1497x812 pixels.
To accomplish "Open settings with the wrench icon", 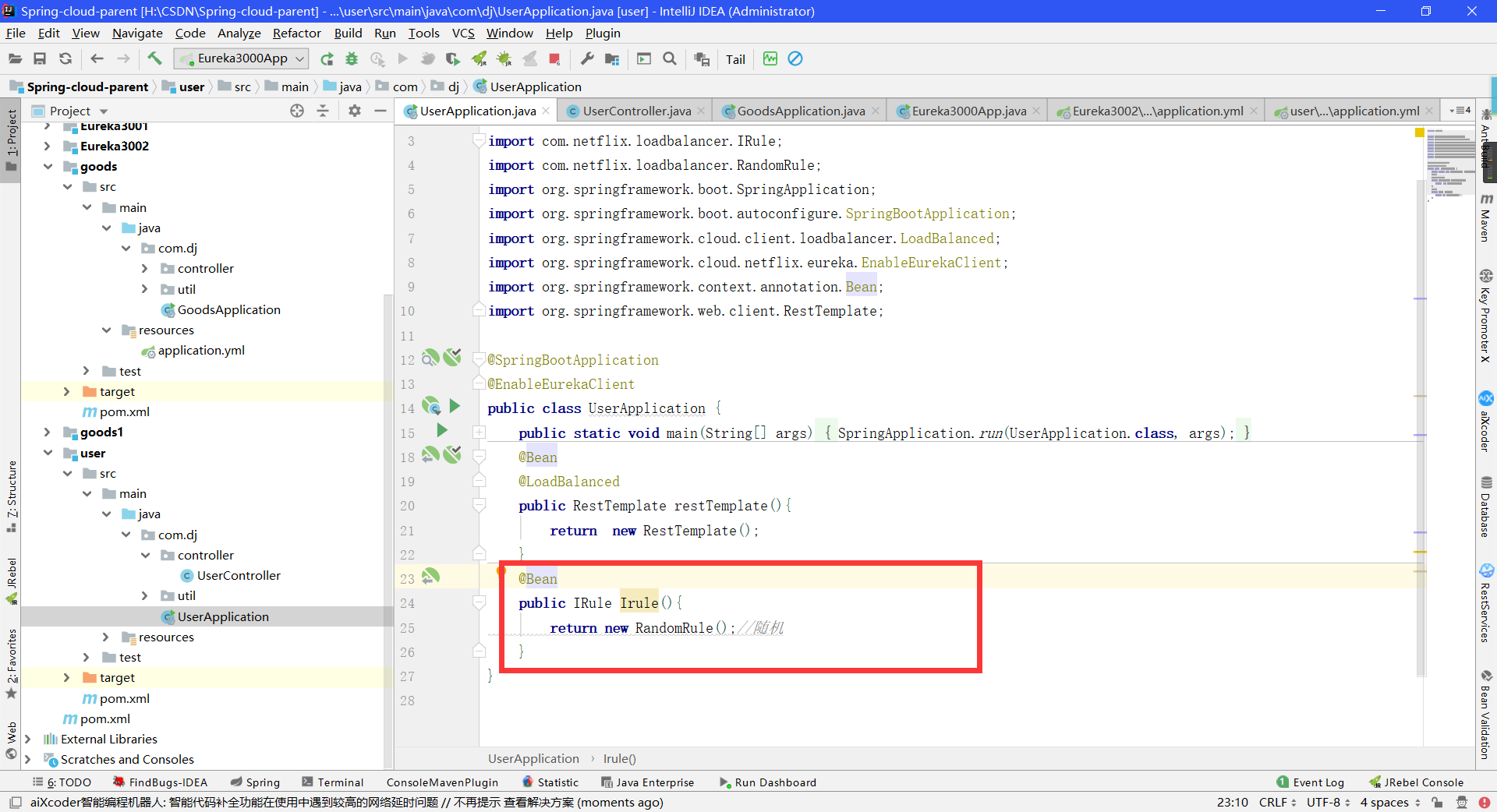I will click(587, 58).
